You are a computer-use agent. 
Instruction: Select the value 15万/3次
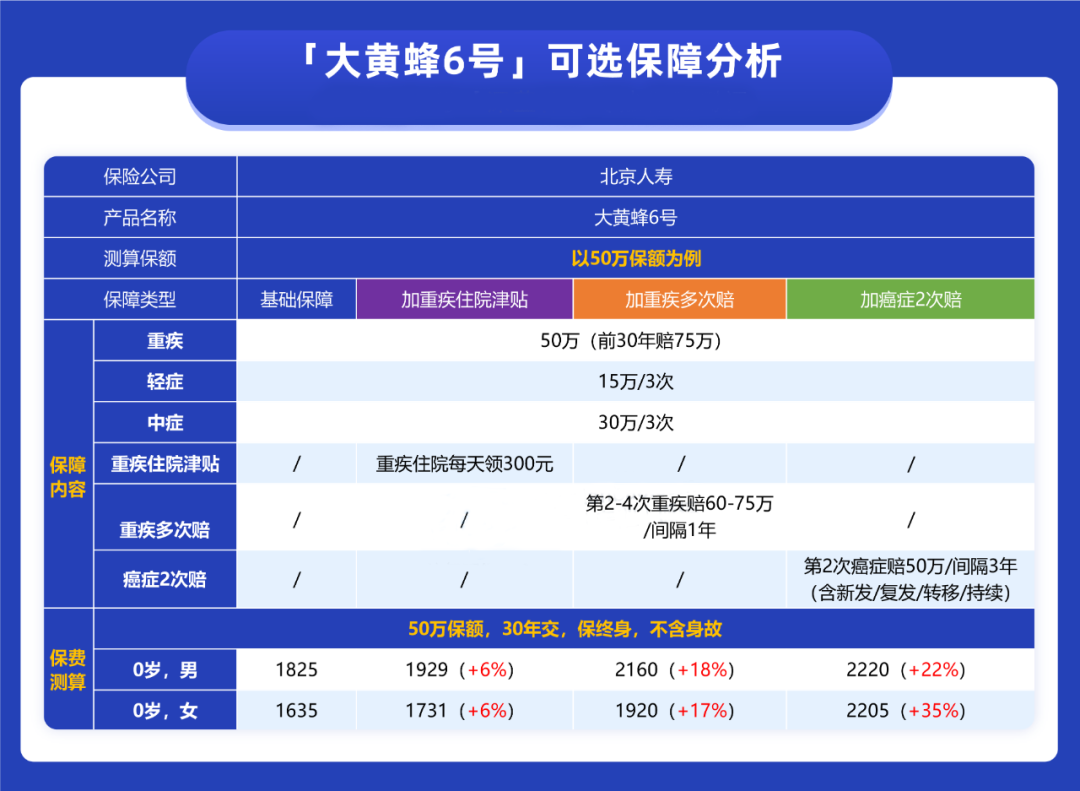(636, 381)
